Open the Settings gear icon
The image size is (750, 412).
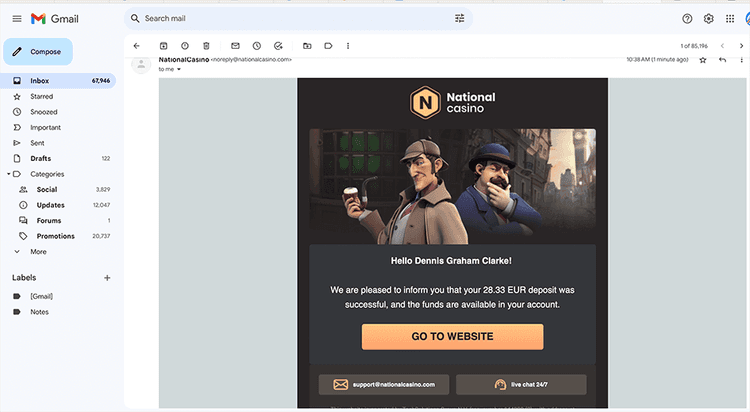click(708, 19)
